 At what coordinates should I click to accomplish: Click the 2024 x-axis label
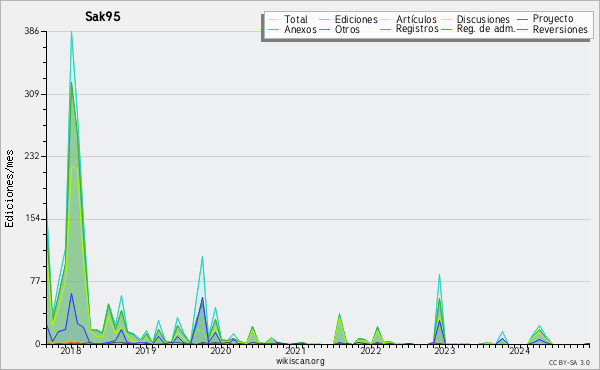click(x=520, y=350)
